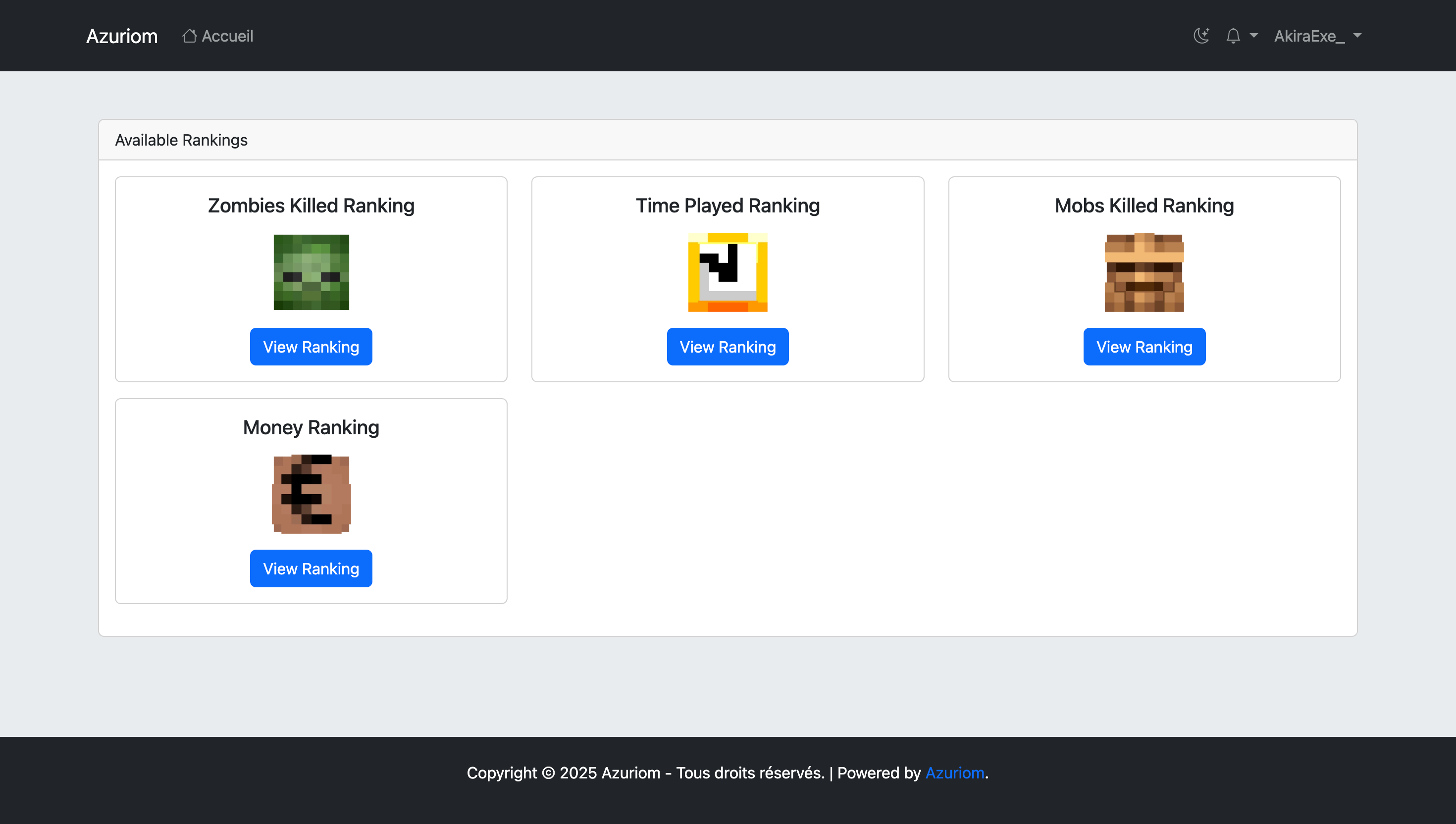Screen dimensions: 1456x824
Task: Toggle dark mode moon icon
Action: (1201, 36)
